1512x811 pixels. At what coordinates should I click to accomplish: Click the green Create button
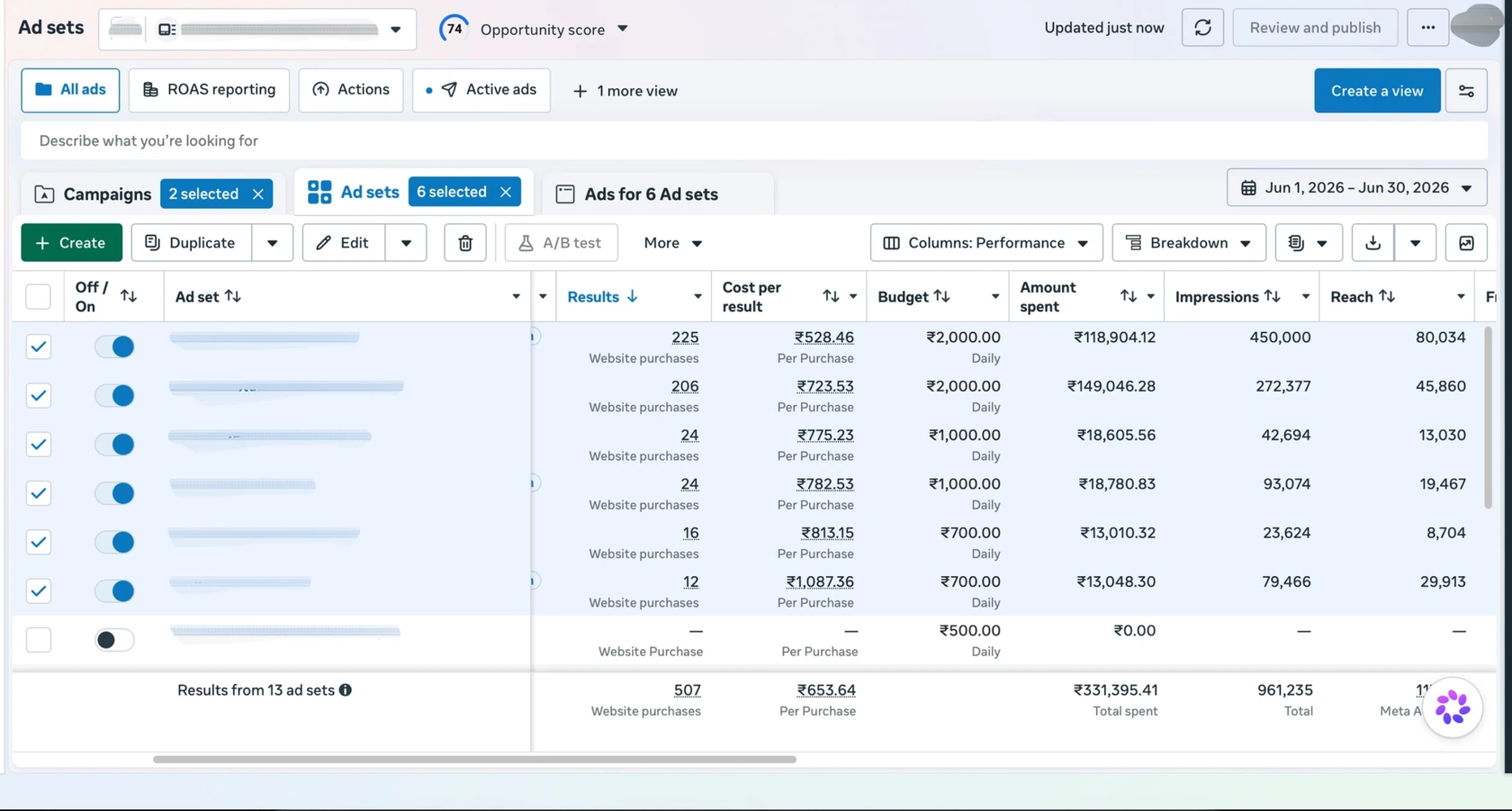(71, 243)
